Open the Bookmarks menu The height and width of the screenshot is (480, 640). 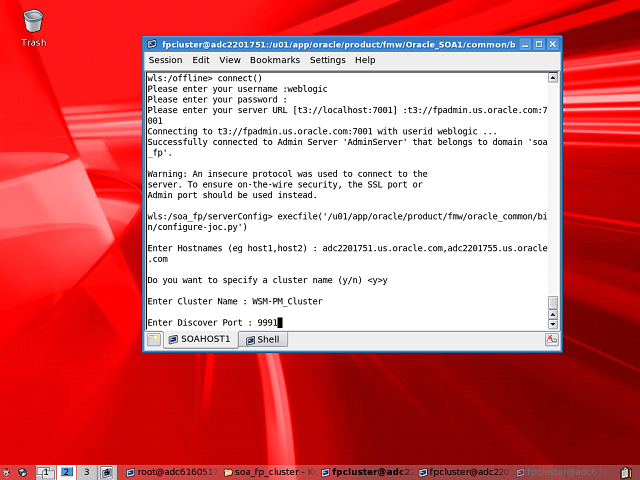(275, 60)
